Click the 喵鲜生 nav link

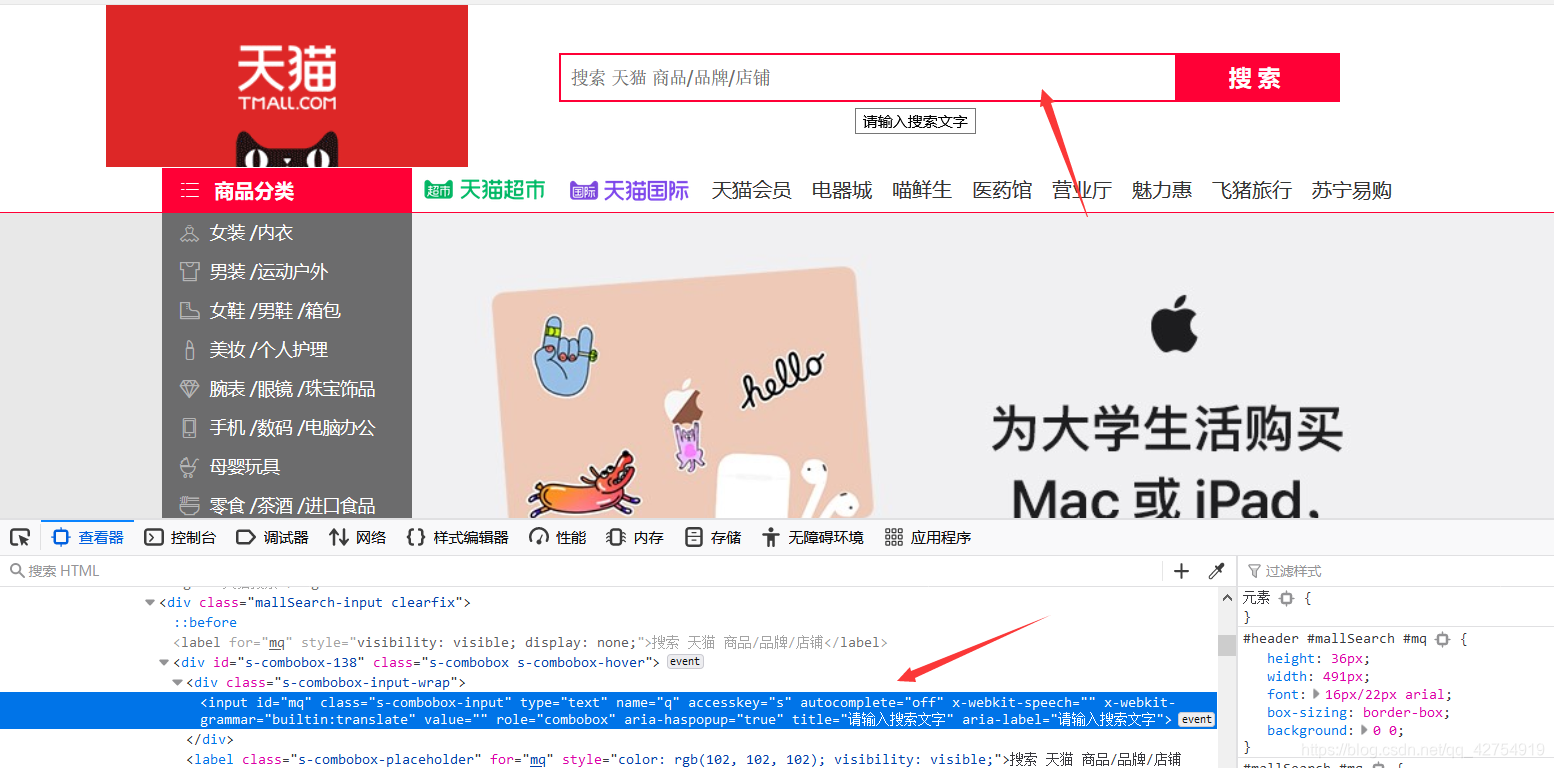click(922, 190)
